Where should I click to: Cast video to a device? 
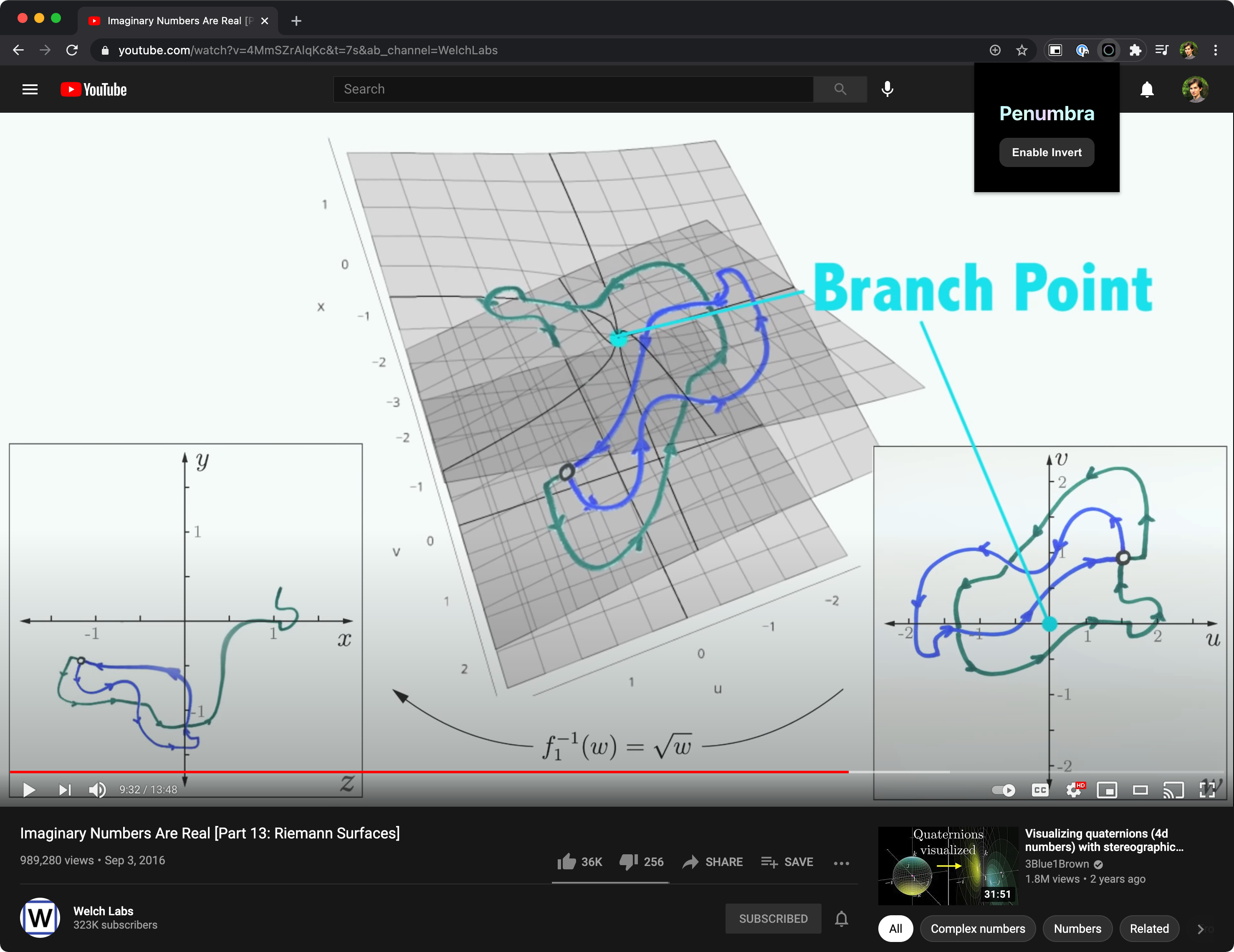click(x=1173, y=790)
